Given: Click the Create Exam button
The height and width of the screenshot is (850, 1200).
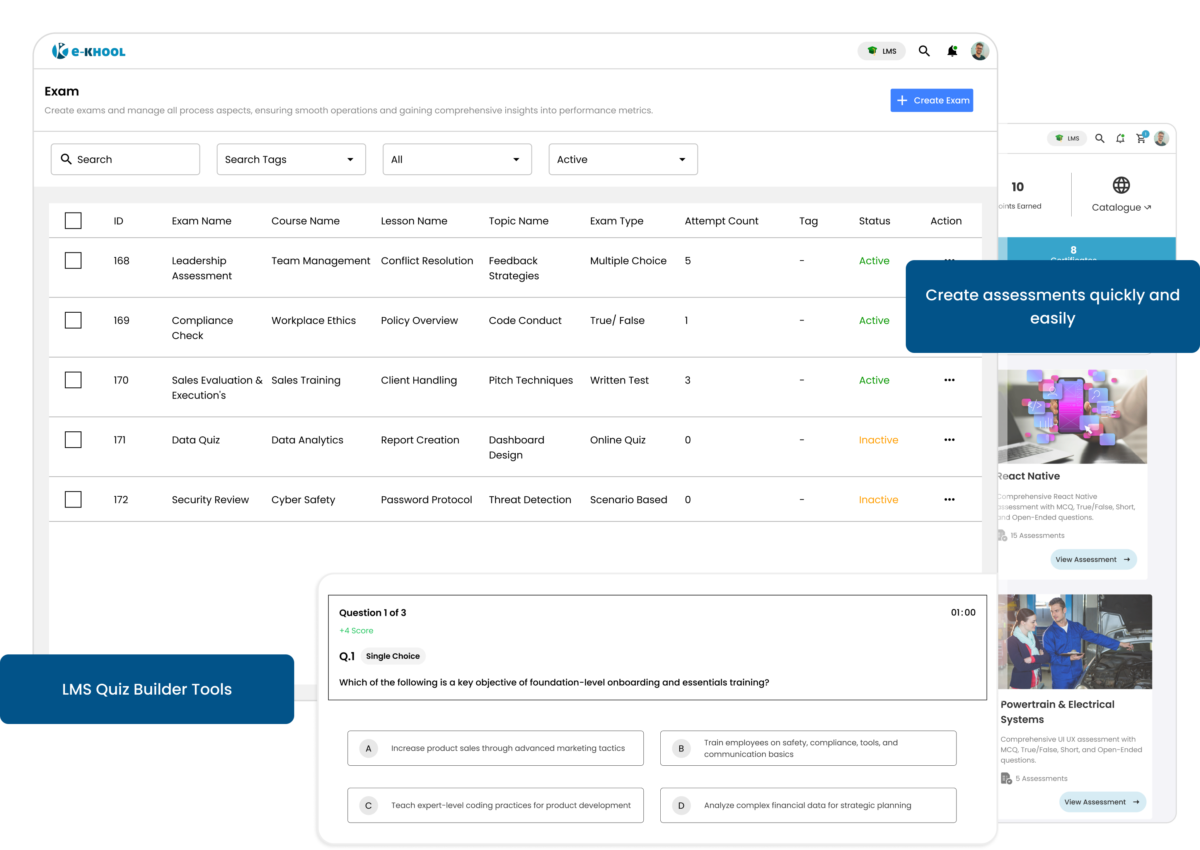Looking at the screenshot, I should pos(931,100).
